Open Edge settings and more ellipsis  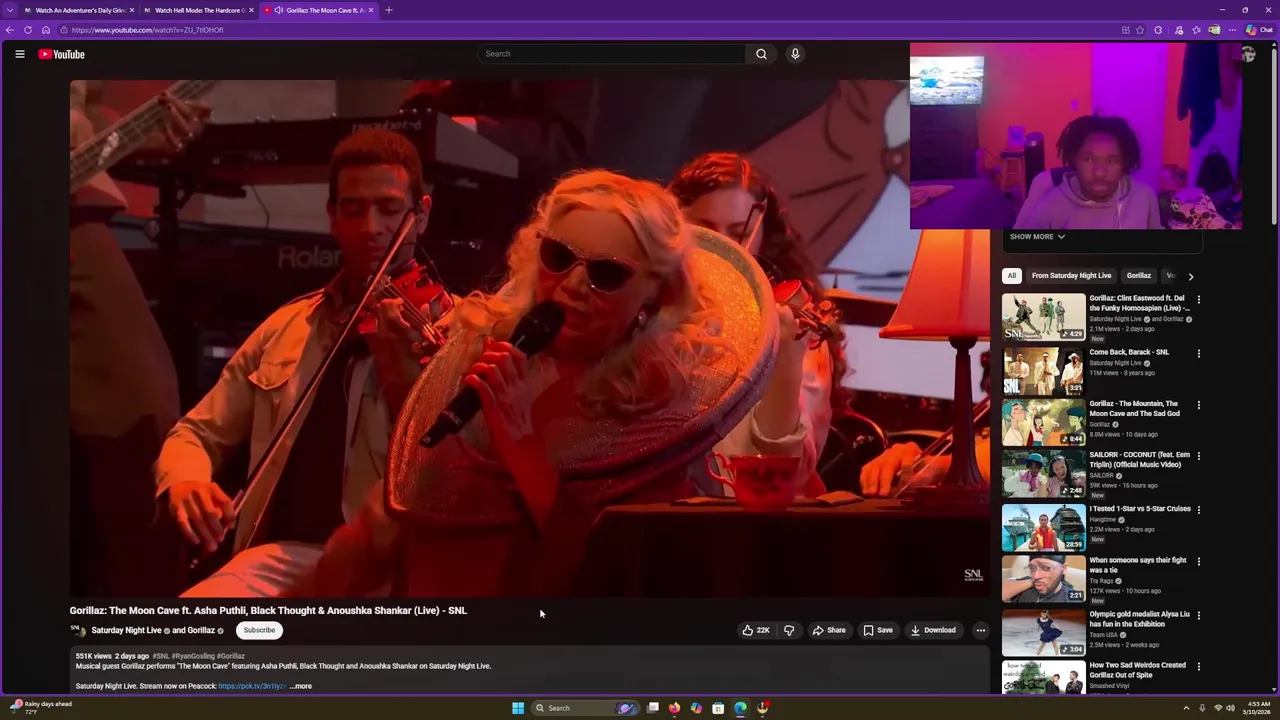pos(1232,30)
